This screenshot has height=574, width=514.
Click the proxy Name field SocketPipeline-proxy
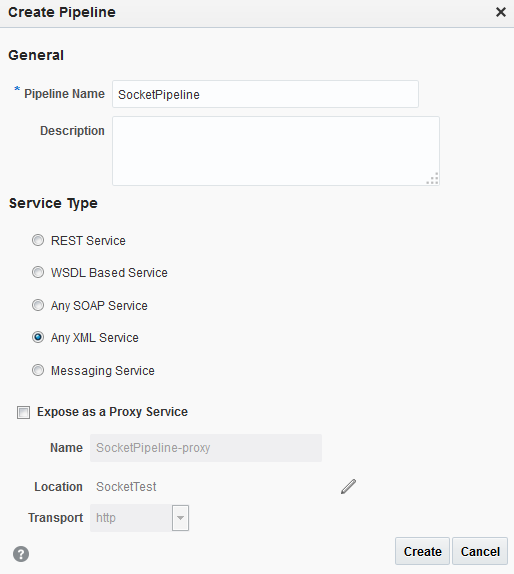tap(206, 448)
